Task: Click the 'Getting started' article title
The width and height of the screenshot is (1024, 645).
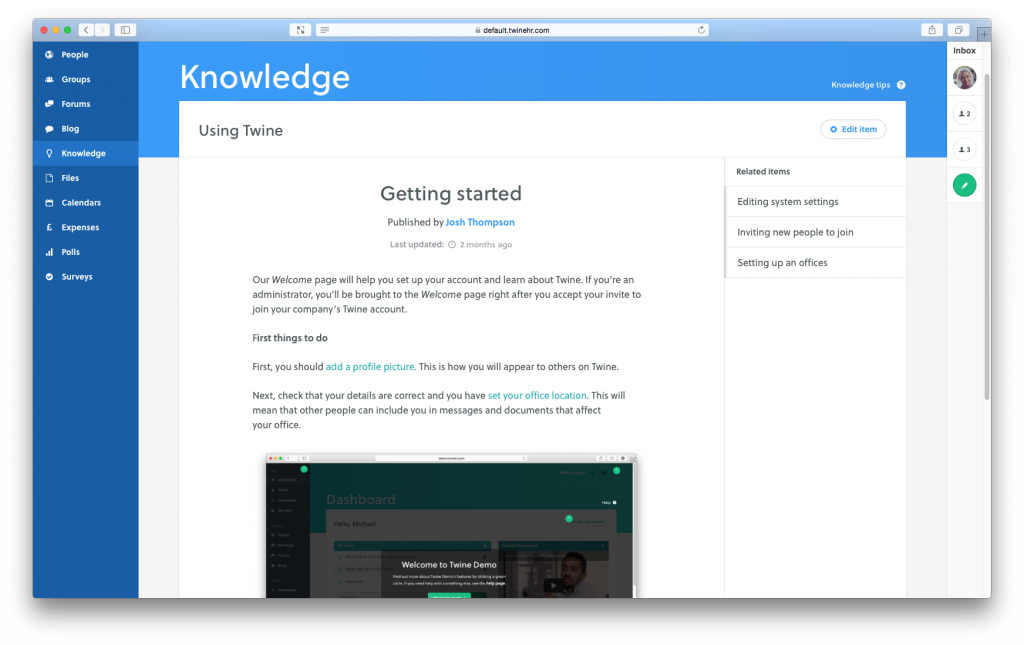Action: coord(451,194)
